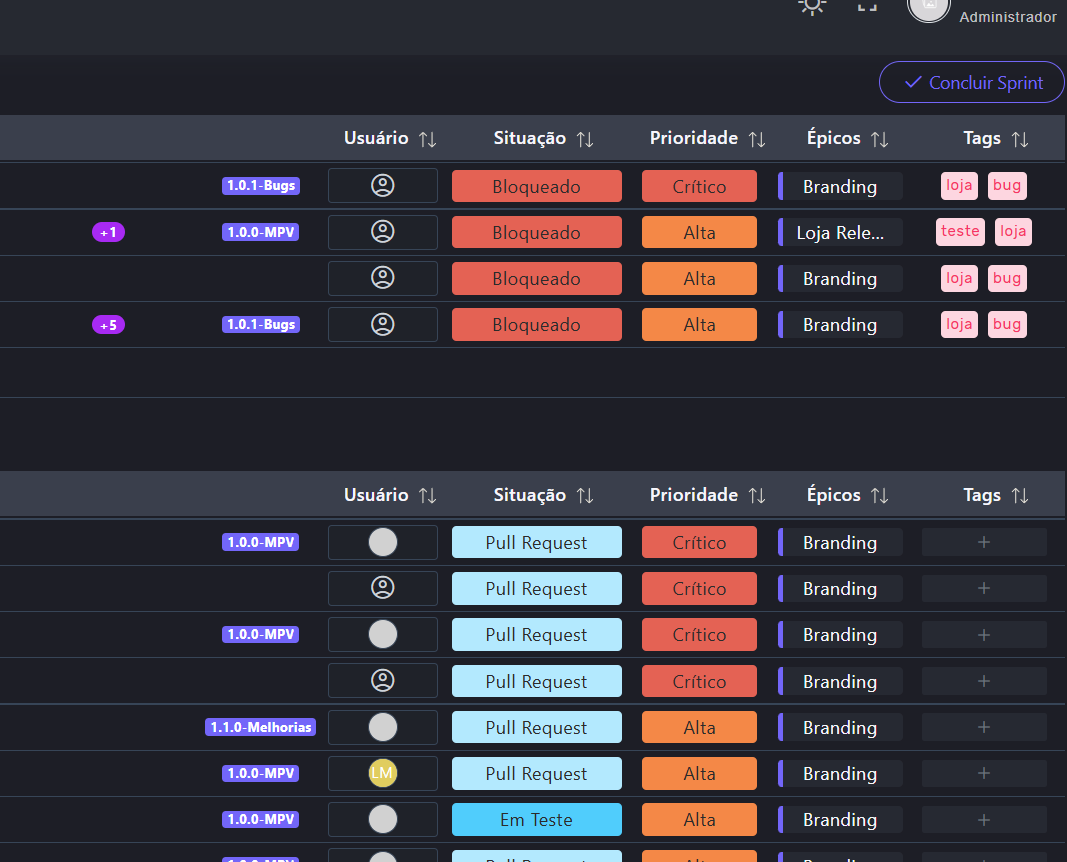Toggle the light theme sun icon
This screenshot has height=862, width=1067.
tap(812, 5)
